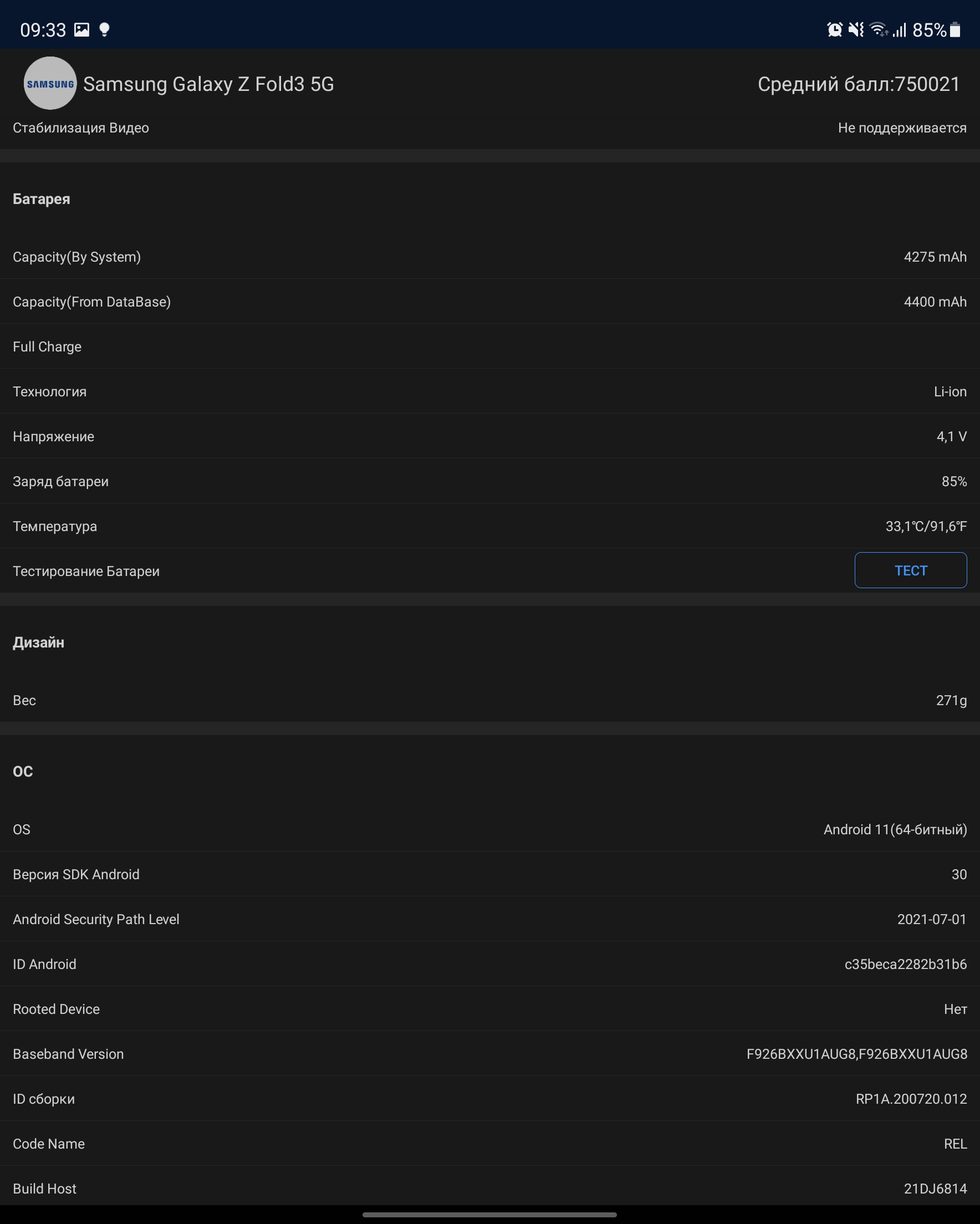Tap the alarm clock status icon

click(x=834, y=29)
